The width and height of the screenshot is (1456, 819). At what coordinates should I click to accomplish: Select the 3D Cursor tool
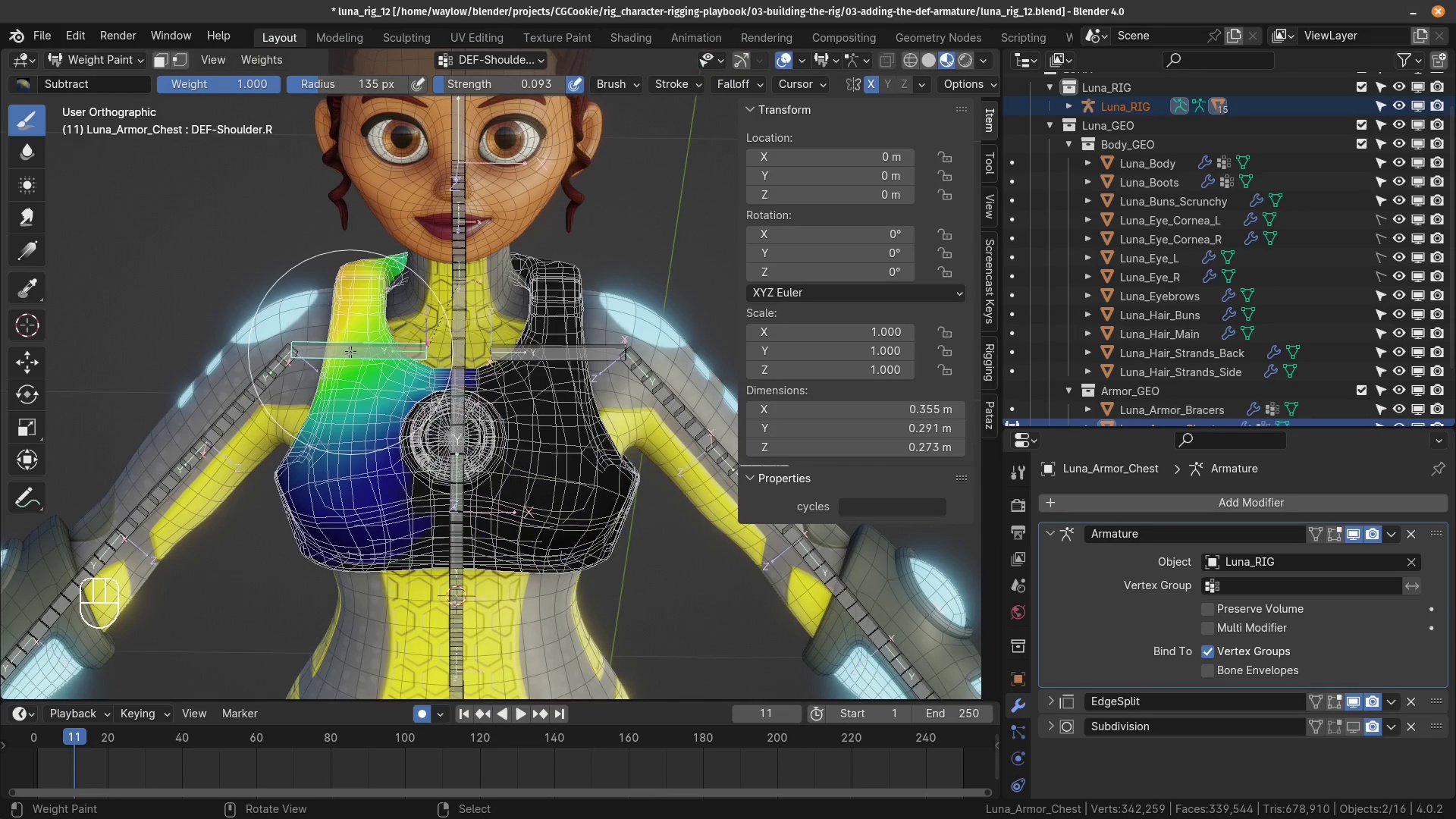click(27, 325)
